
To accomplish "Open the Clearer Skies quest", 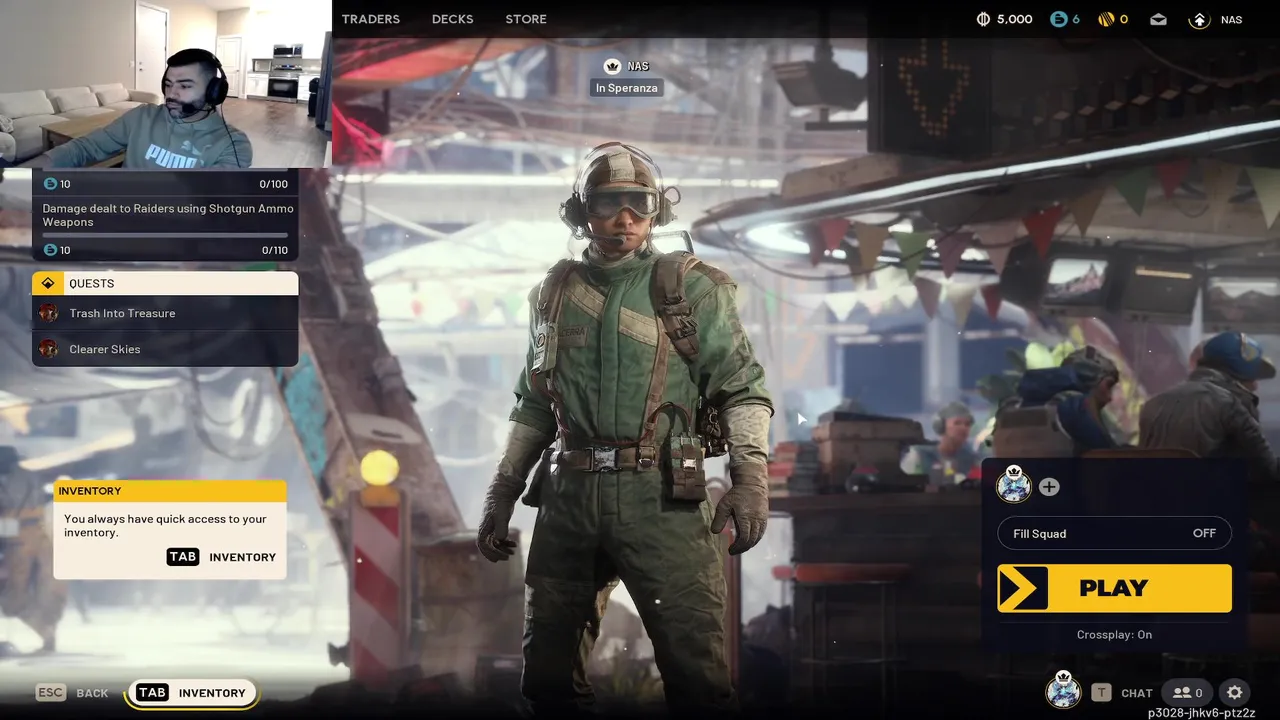I will [165, 349].
